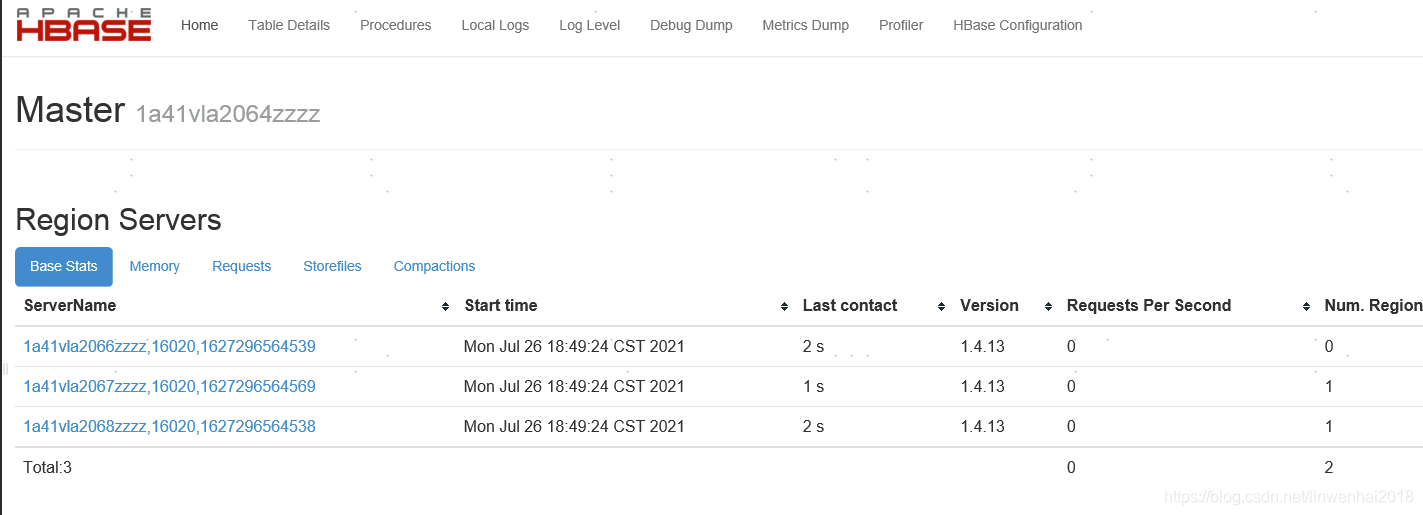Open region server 1a41vla2068zzzz link

point(169,426)
